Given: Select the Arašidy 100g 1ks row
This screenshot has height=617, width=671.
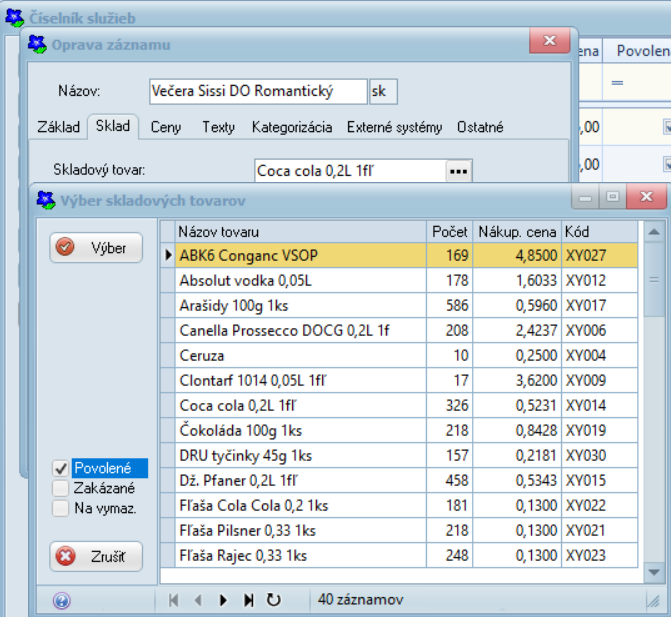Looking at the screenshot, I should [399, 306].
